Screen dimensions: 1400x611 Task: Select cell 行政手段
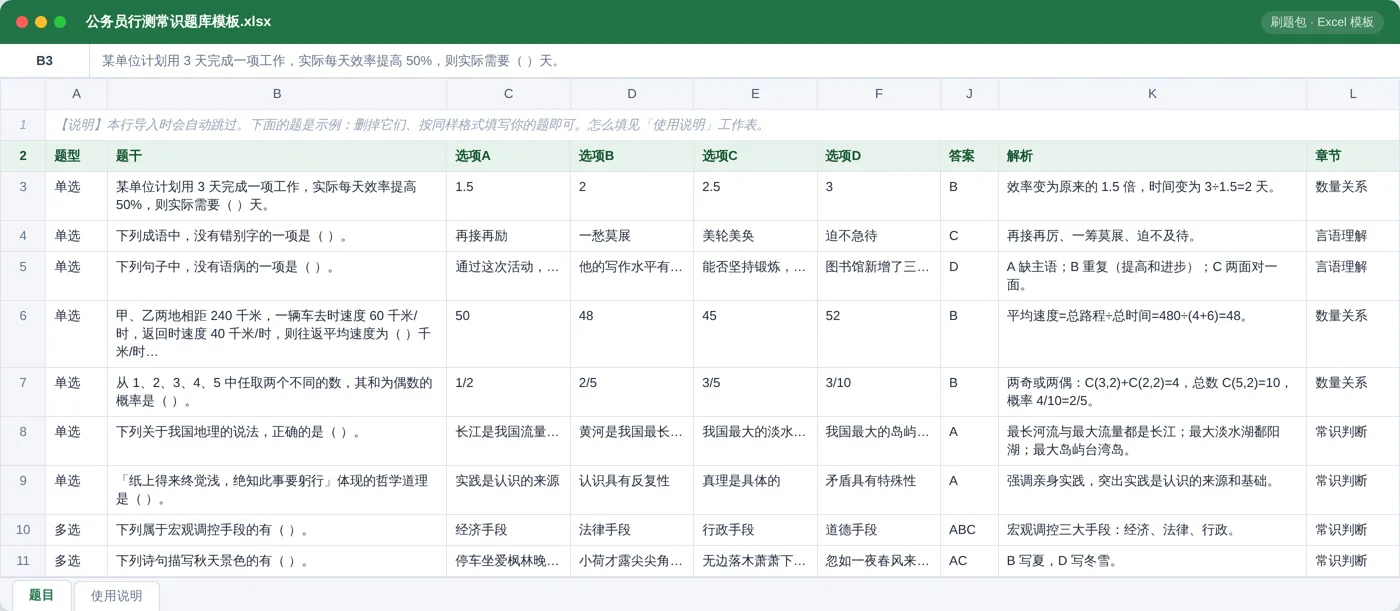(755, 530)
